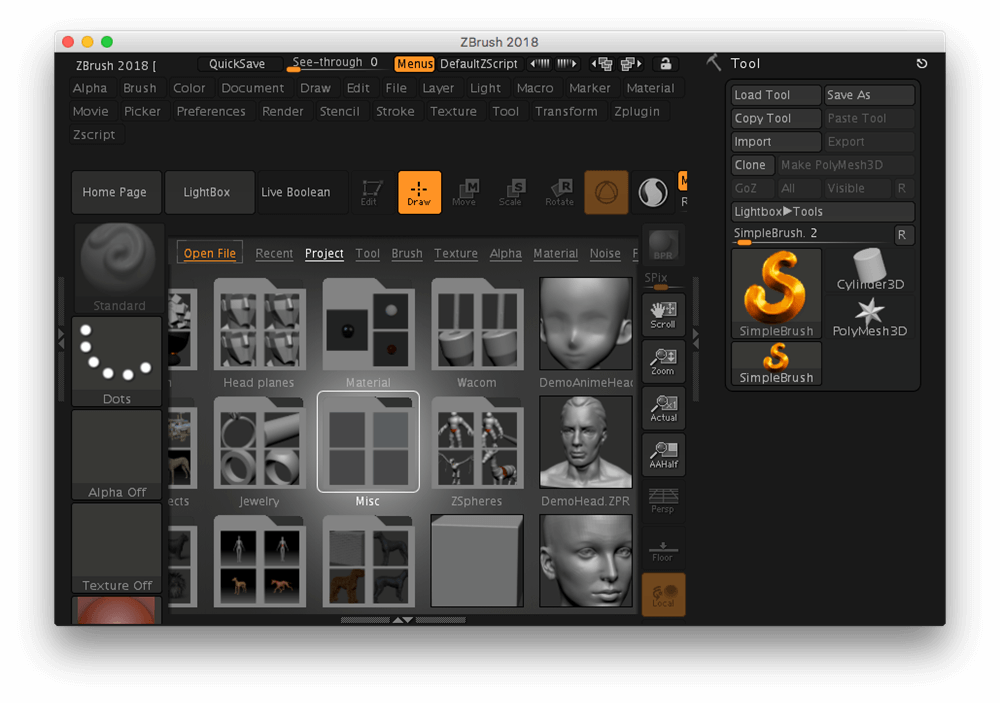This screenshot has width=1000, height=703.
Task: Open the Alpha menu
Action: 90,88
